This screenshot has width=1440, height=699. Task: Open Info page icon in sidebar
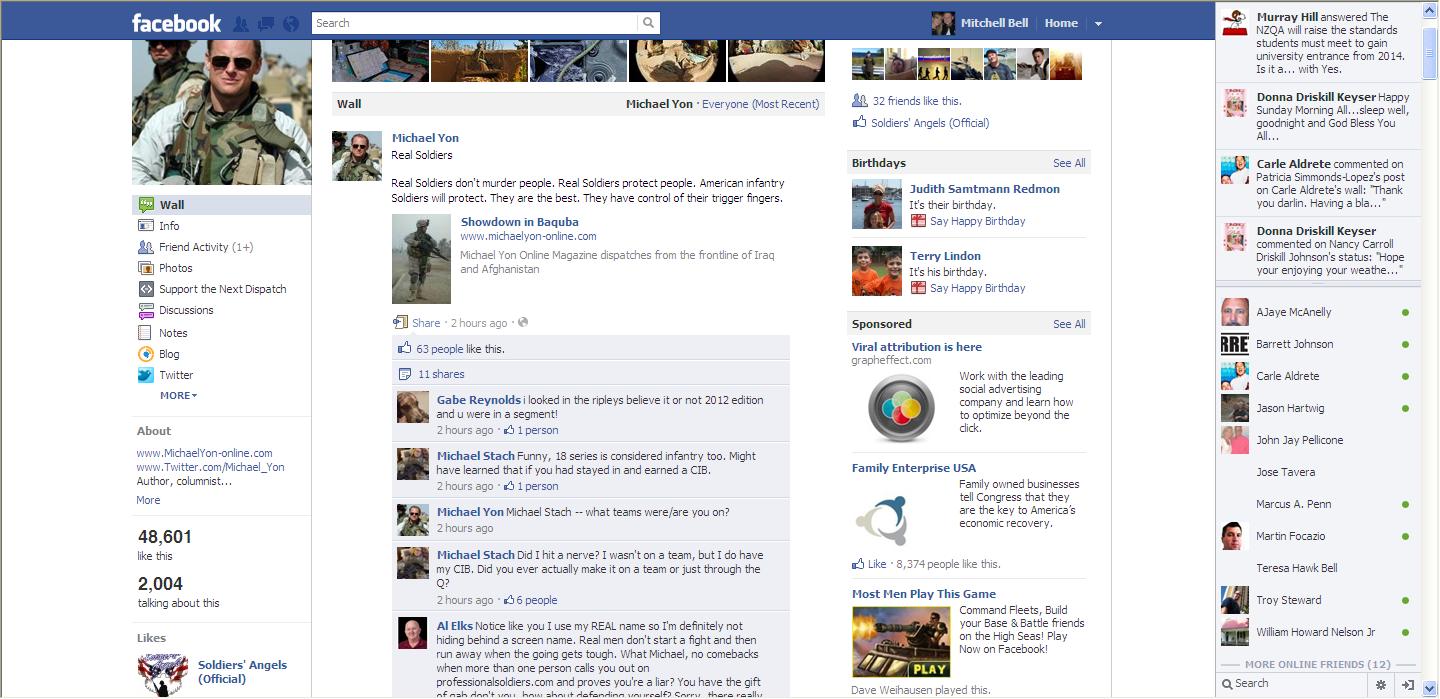point(146,226)
